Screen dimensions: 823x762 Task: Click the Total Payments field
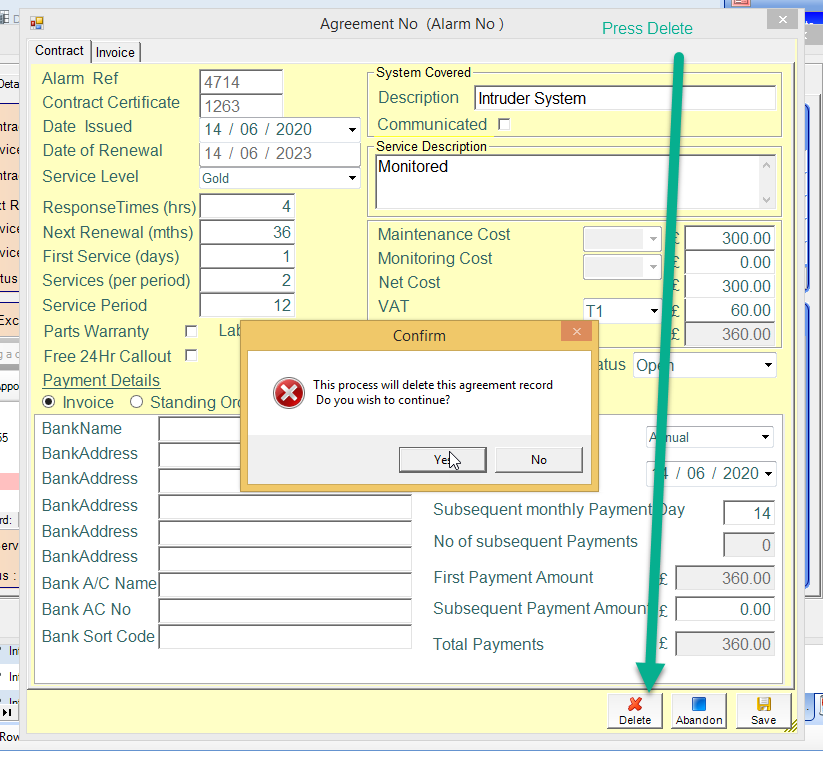[x=725, y=644]
